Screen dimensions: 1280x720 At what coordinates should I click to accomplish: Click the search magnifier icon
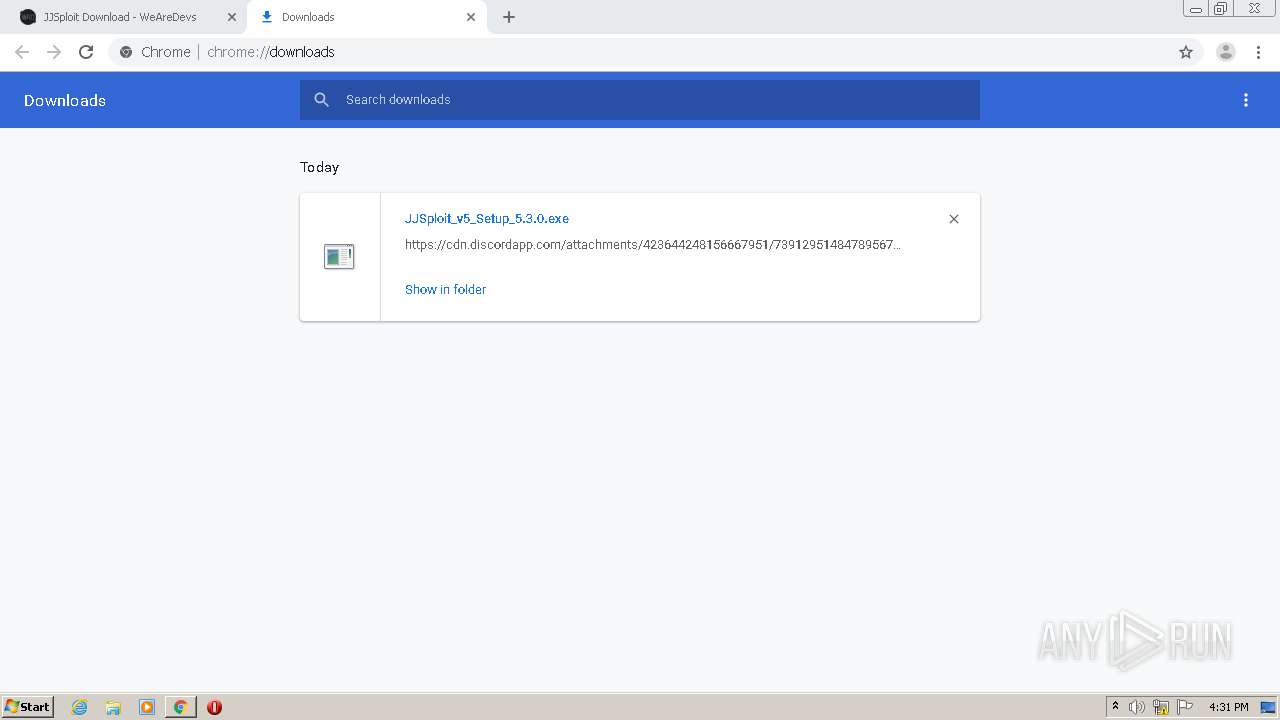pyautogui.click(x=321, y=100)
